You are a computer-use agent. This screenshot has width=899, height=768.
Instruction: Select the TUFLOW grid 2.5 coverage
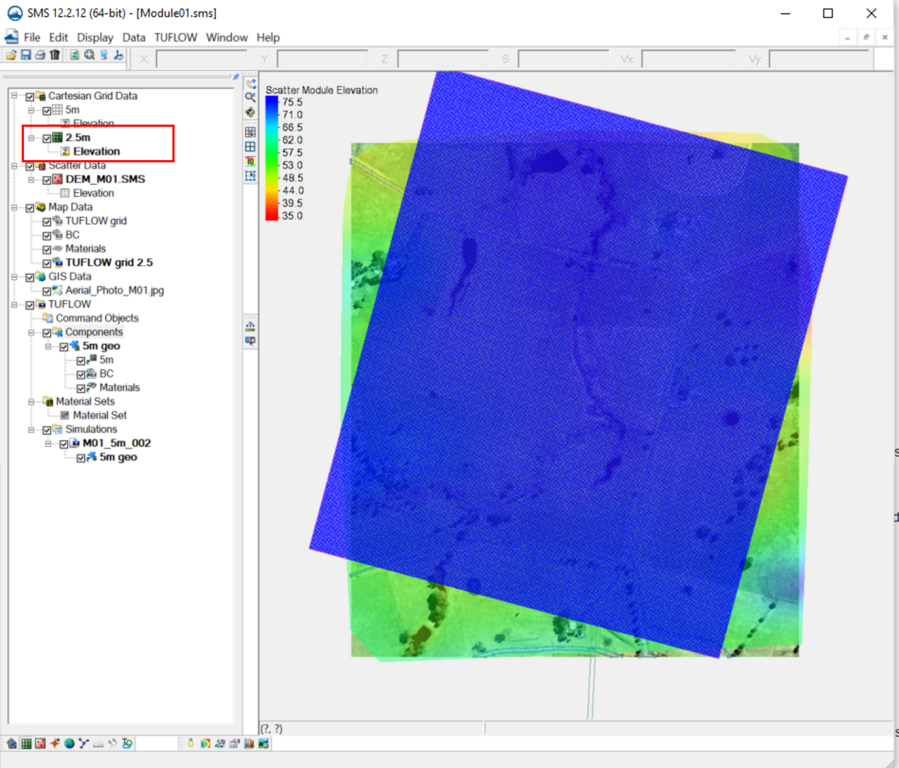coord(109,263)
